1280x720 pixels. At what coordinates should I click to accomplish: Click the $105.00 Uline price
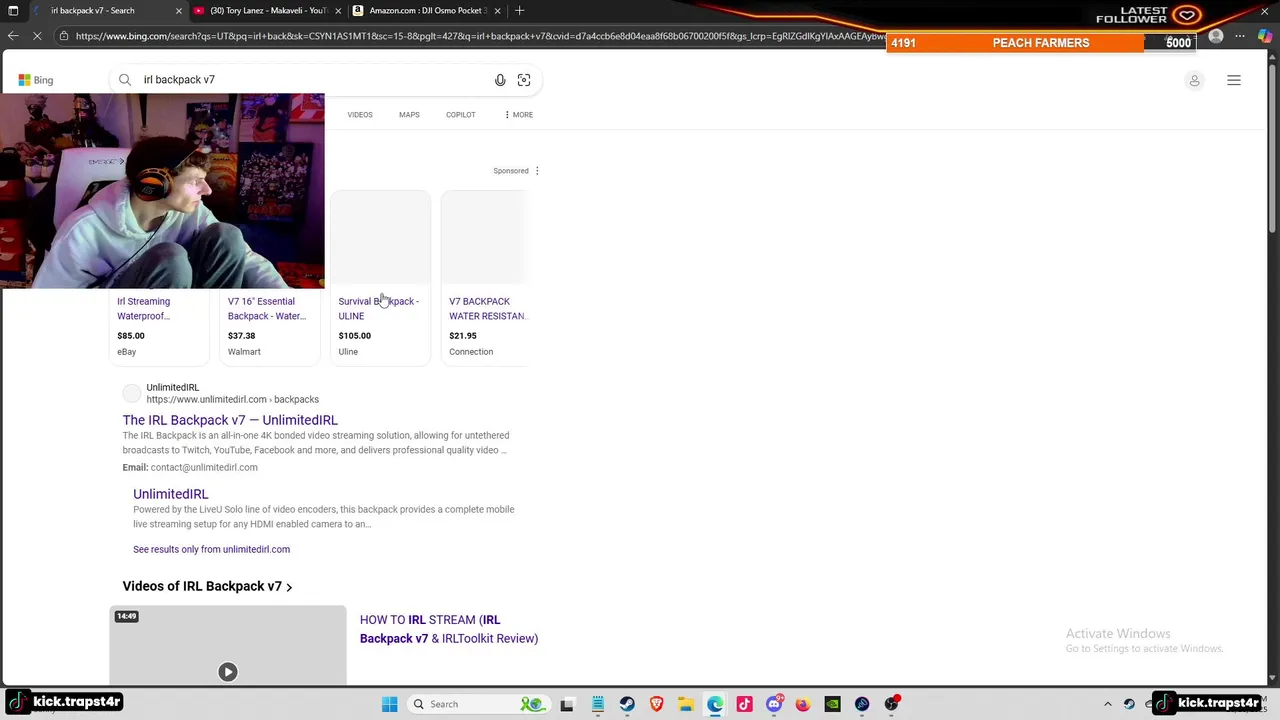coord(354,336)
